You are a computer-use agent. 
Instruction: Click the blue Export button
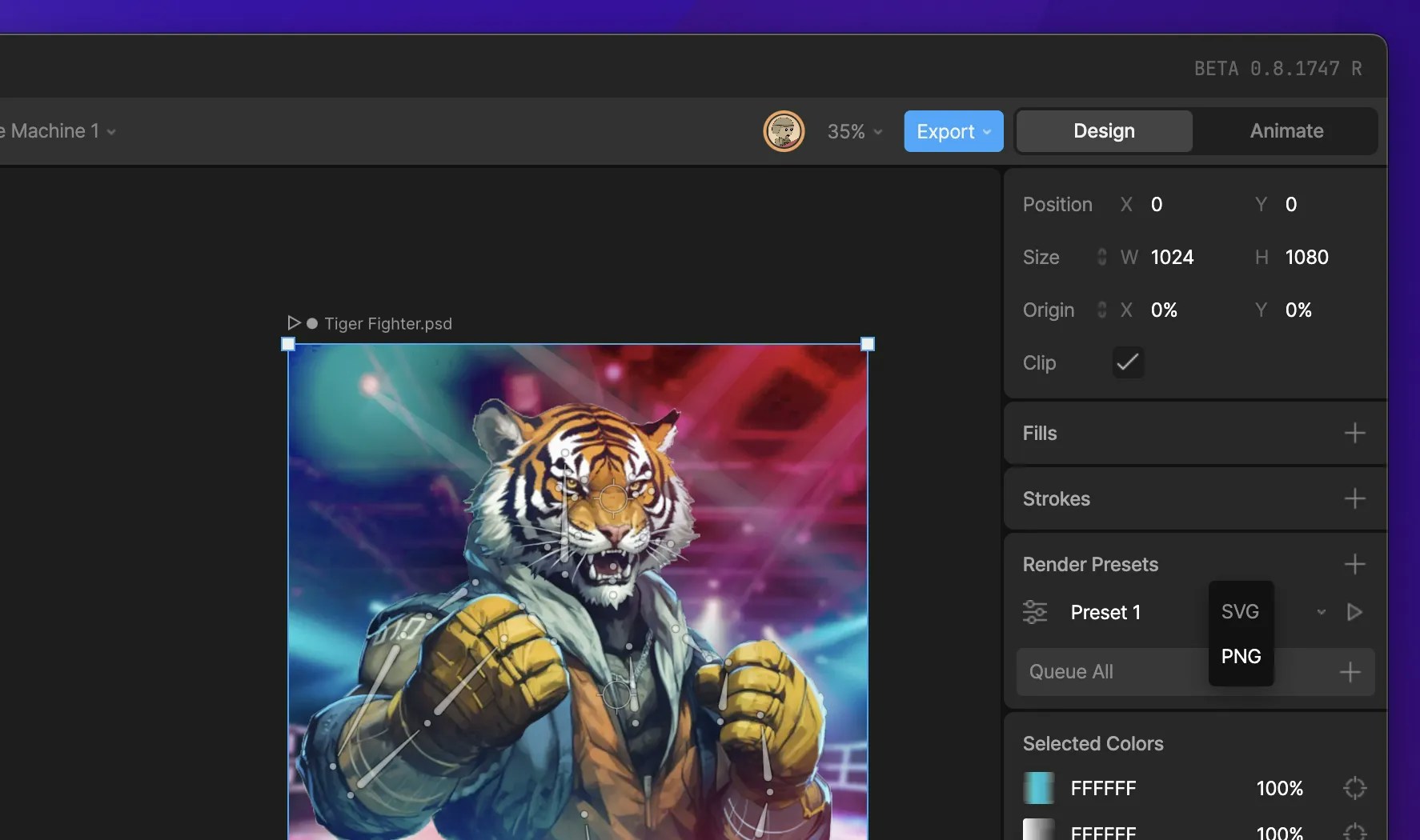pyautogui.click(x=953, y=131)
